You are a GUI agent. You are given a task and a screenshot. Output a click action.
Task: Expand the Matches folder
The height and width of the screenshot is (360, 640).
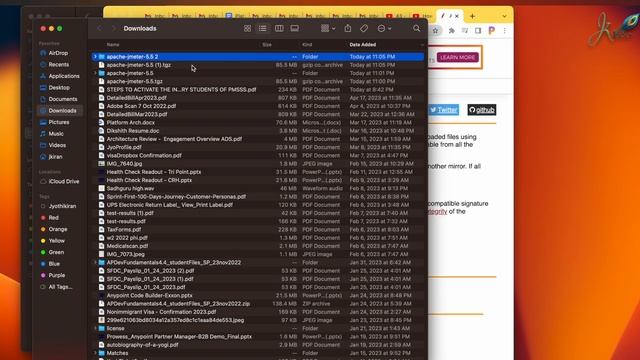point(95,353)
